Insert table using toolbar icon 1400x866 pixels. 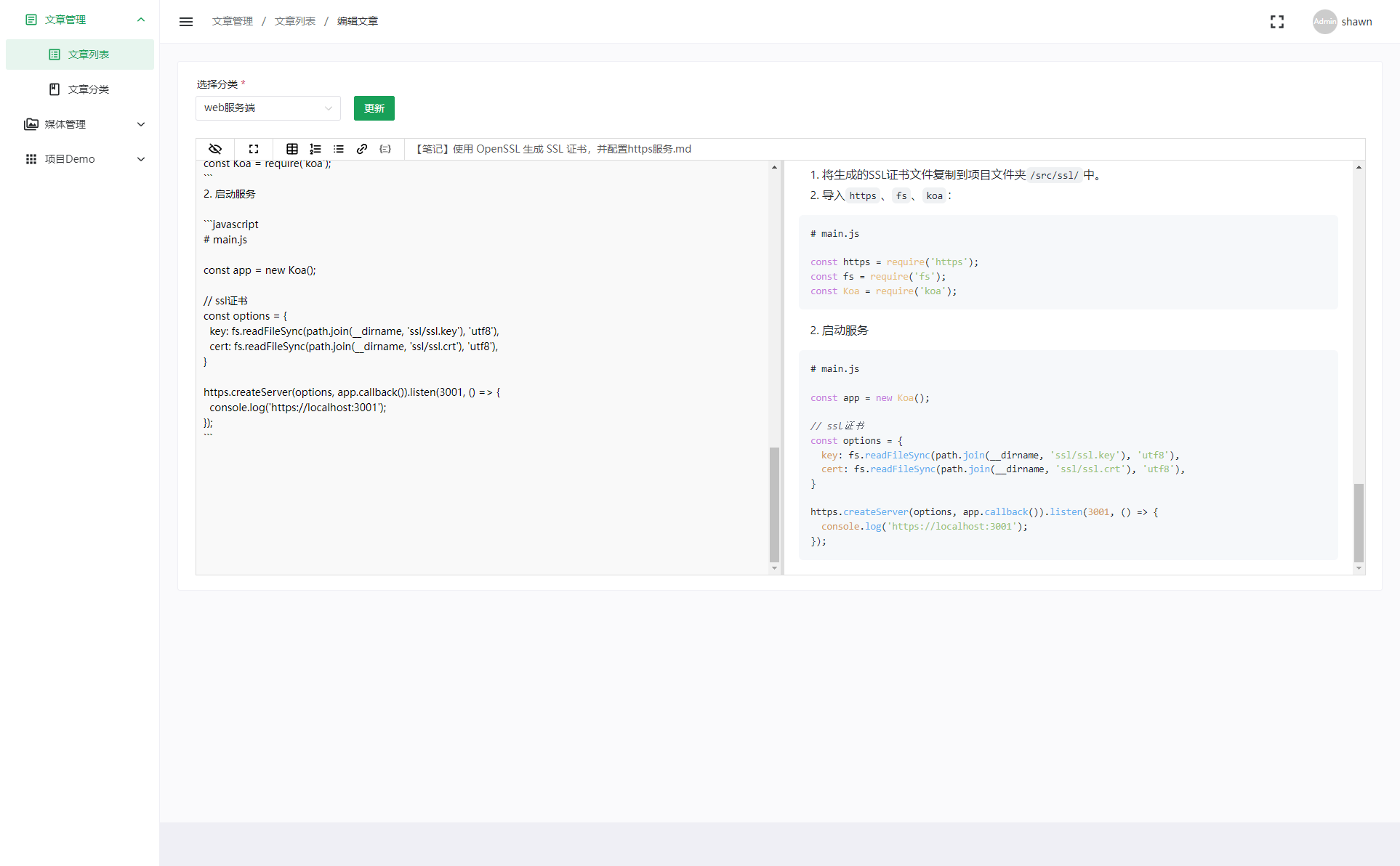click(292, 149)
